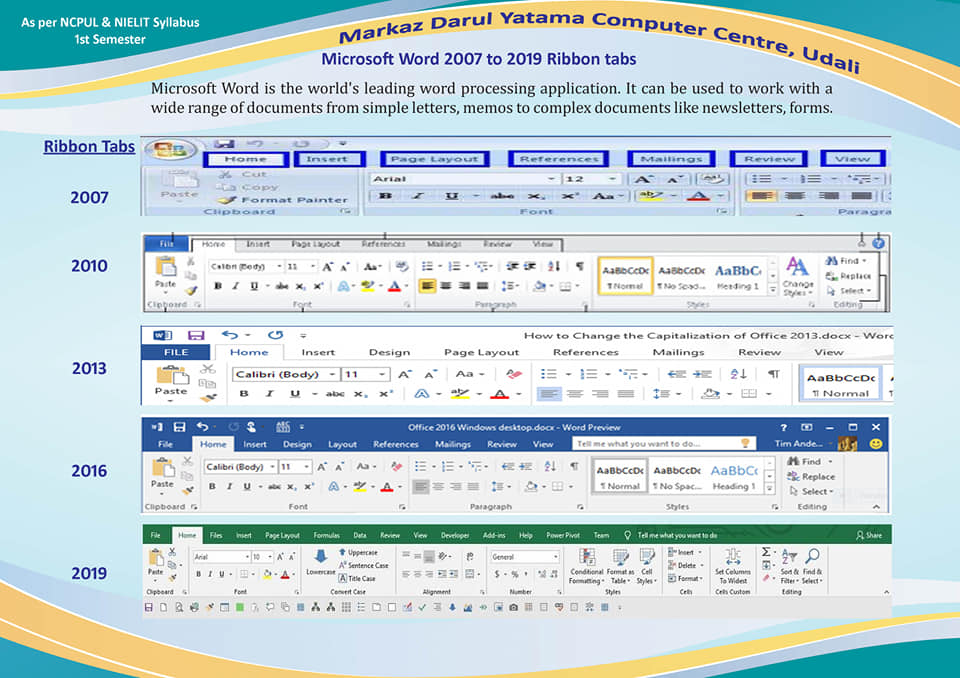The height and width of the screenshot is (678, 960).
Task: Toggle align left in the 2010 Paragraph group
Action: 427,285
